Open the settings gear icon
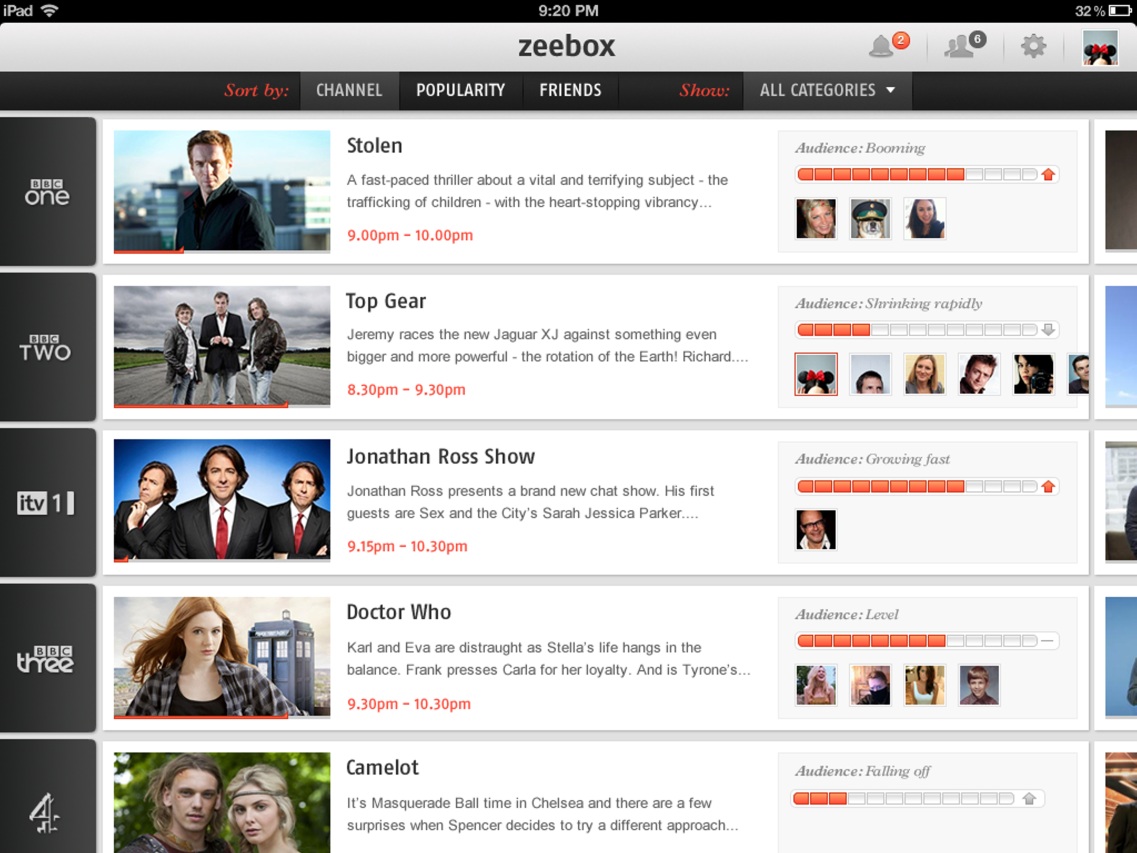The image size is (1137, 853). 1033,46
